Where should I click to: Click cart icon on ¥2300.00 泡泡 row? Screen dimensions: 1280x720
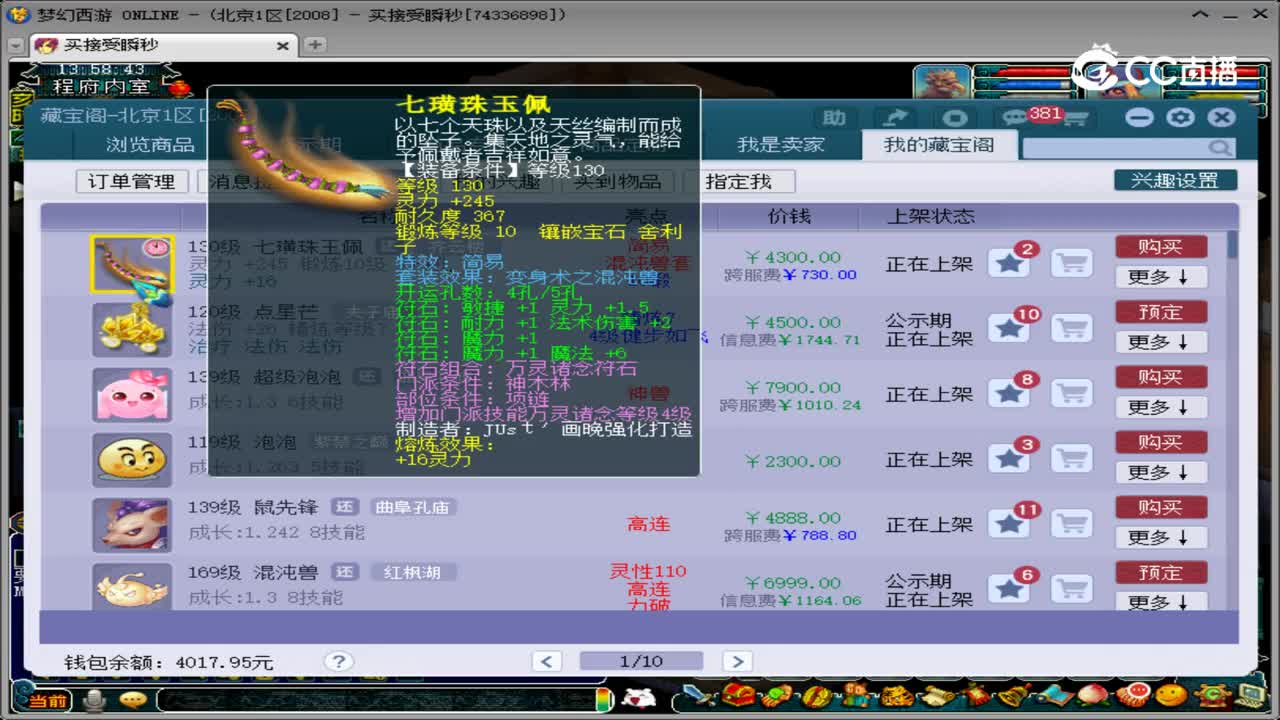point(1071,459)
